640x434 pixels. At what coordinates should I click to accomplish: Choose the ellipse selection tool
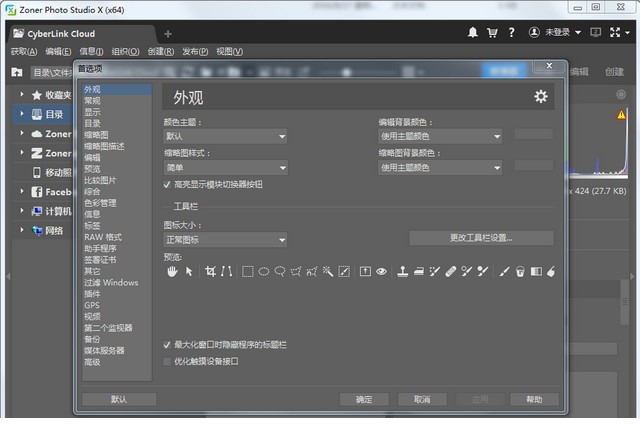click(x=264, y=272)
